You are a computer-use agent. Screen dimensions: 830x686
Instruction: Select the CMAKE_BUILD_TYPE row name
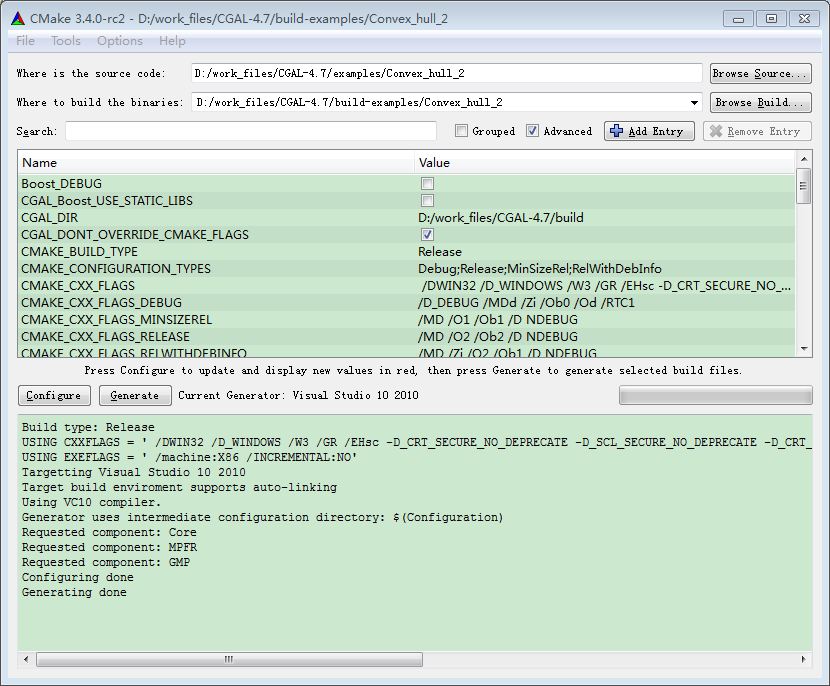click(x=79, y=251)
